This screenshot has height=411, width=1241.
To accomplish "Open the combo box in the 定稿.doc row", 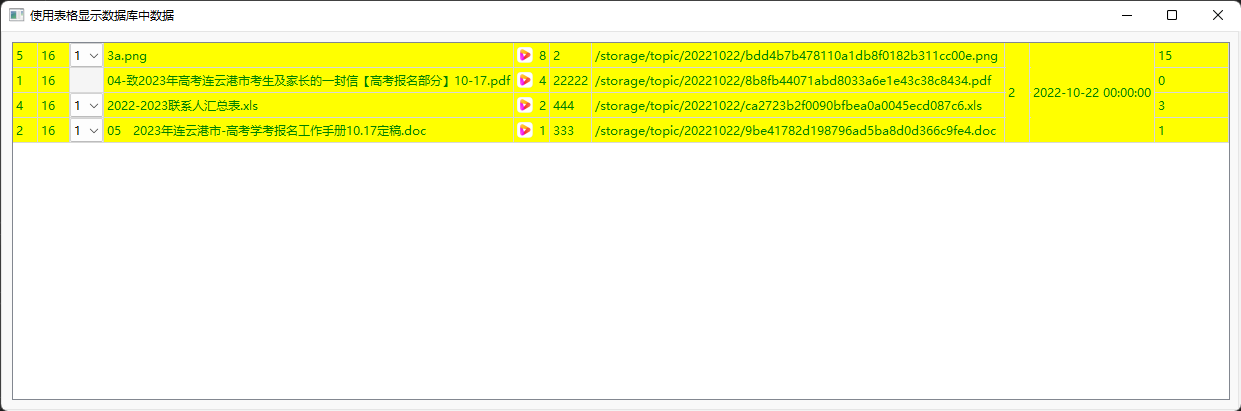I will (x=86, y=130).
